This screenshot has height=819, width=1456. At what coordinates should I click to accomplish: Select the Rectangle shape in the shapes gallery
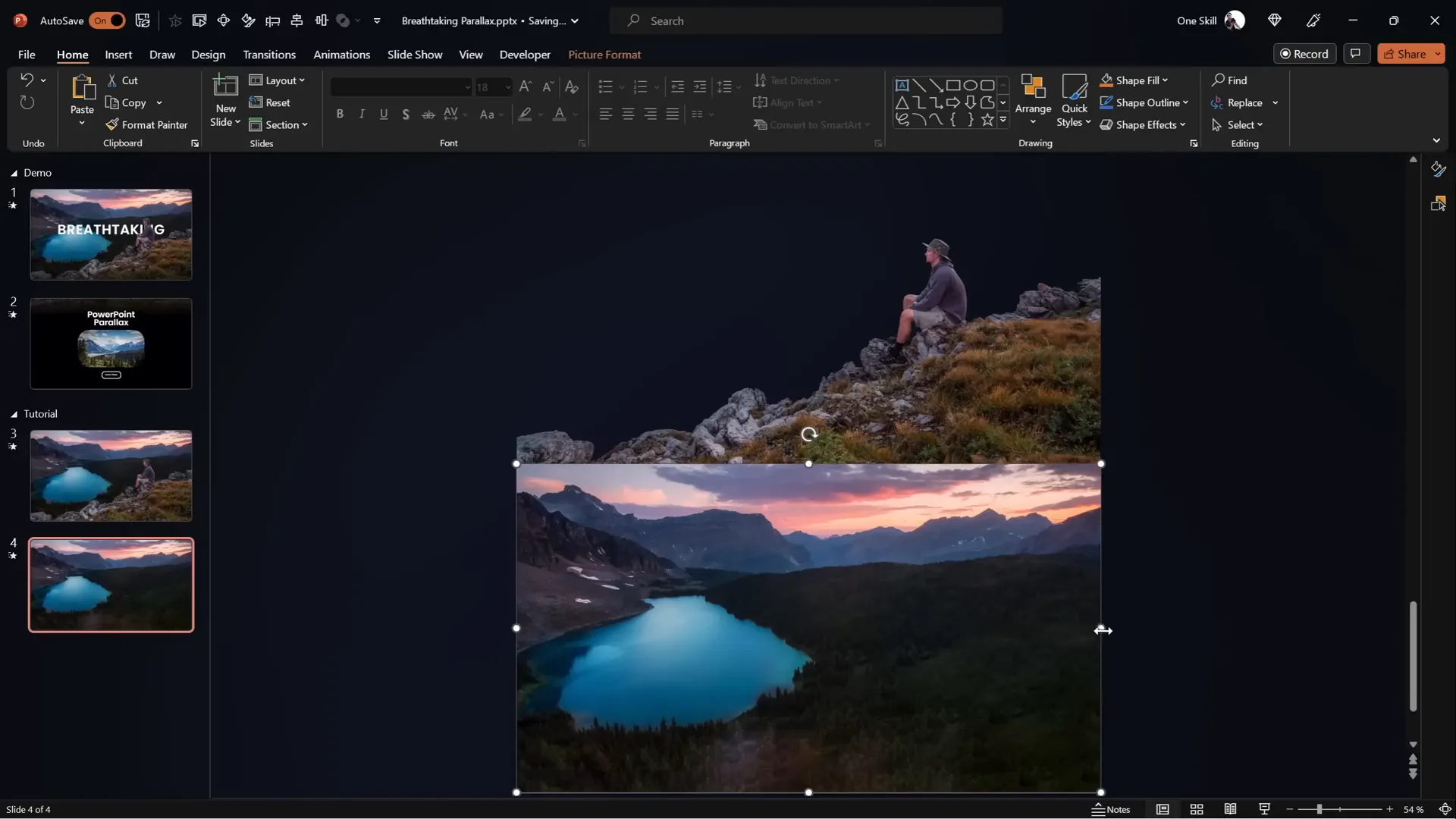[x=954, y=85]
